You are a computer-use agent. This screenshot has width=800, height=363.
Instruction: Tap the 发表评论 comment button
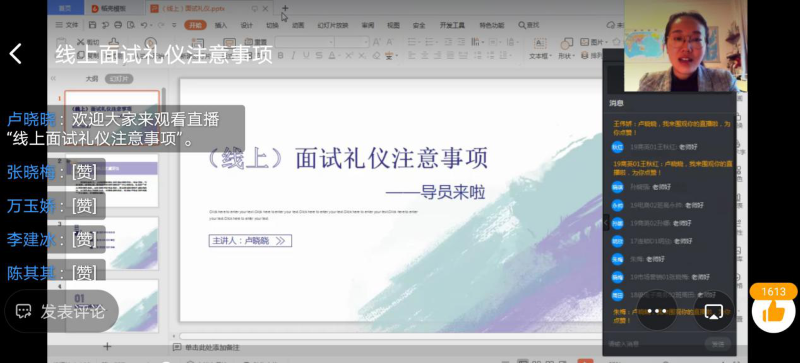tap(61, 311)
